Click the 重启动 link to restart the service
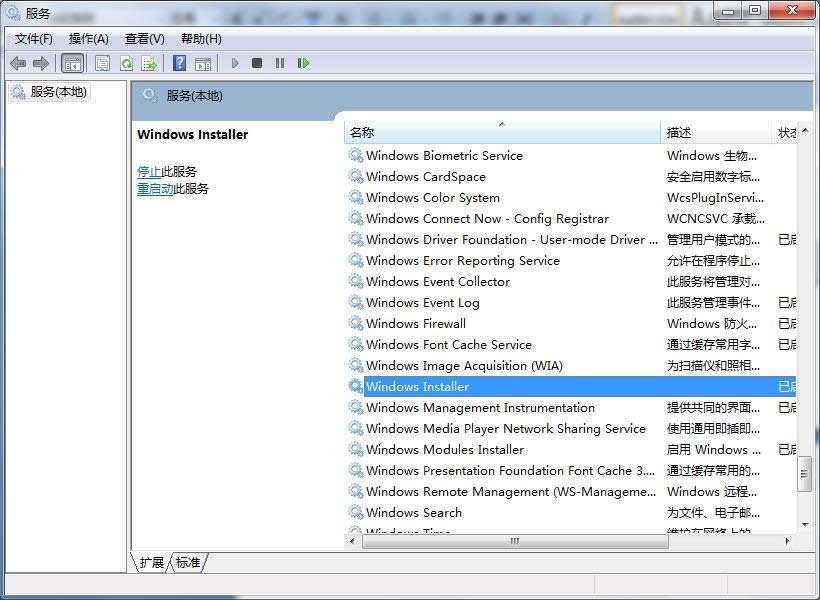The height and width of the screenshot is (600, 820). (x=156, y=187)
